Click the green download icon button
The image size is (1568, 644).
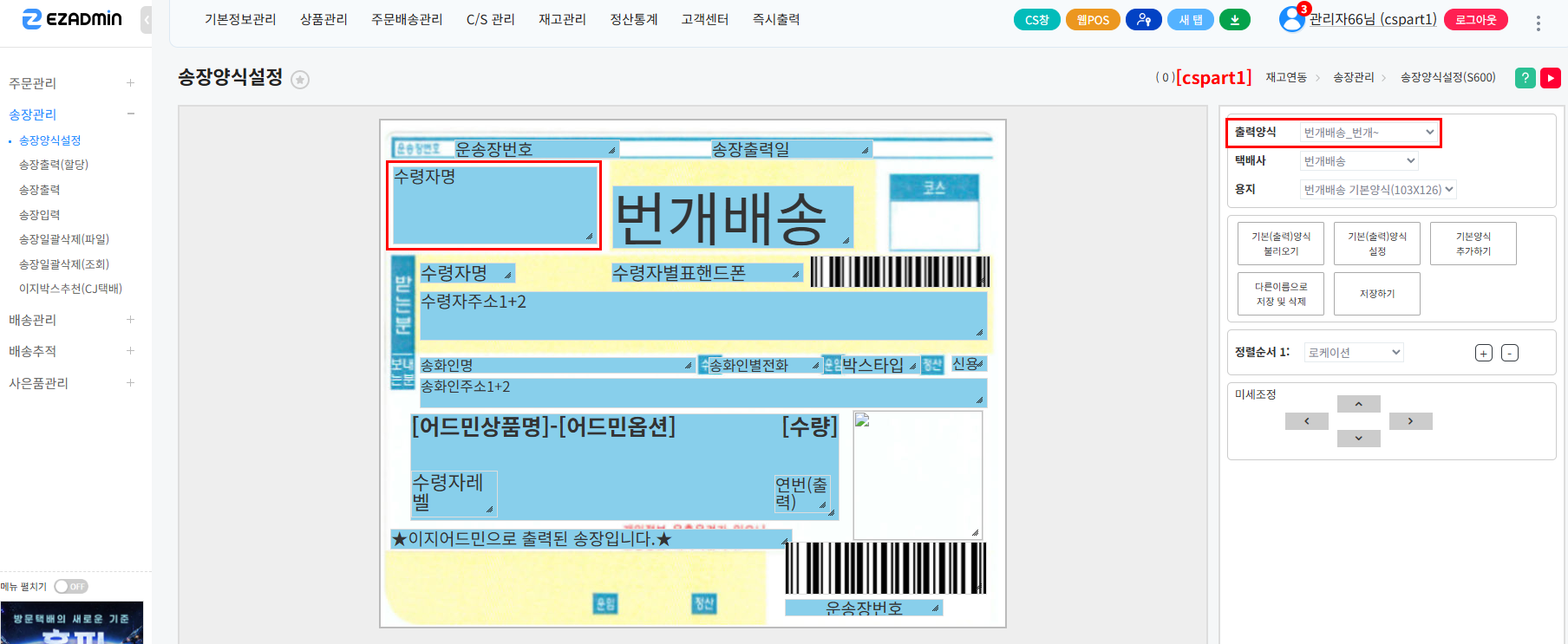pos(1235,20)
